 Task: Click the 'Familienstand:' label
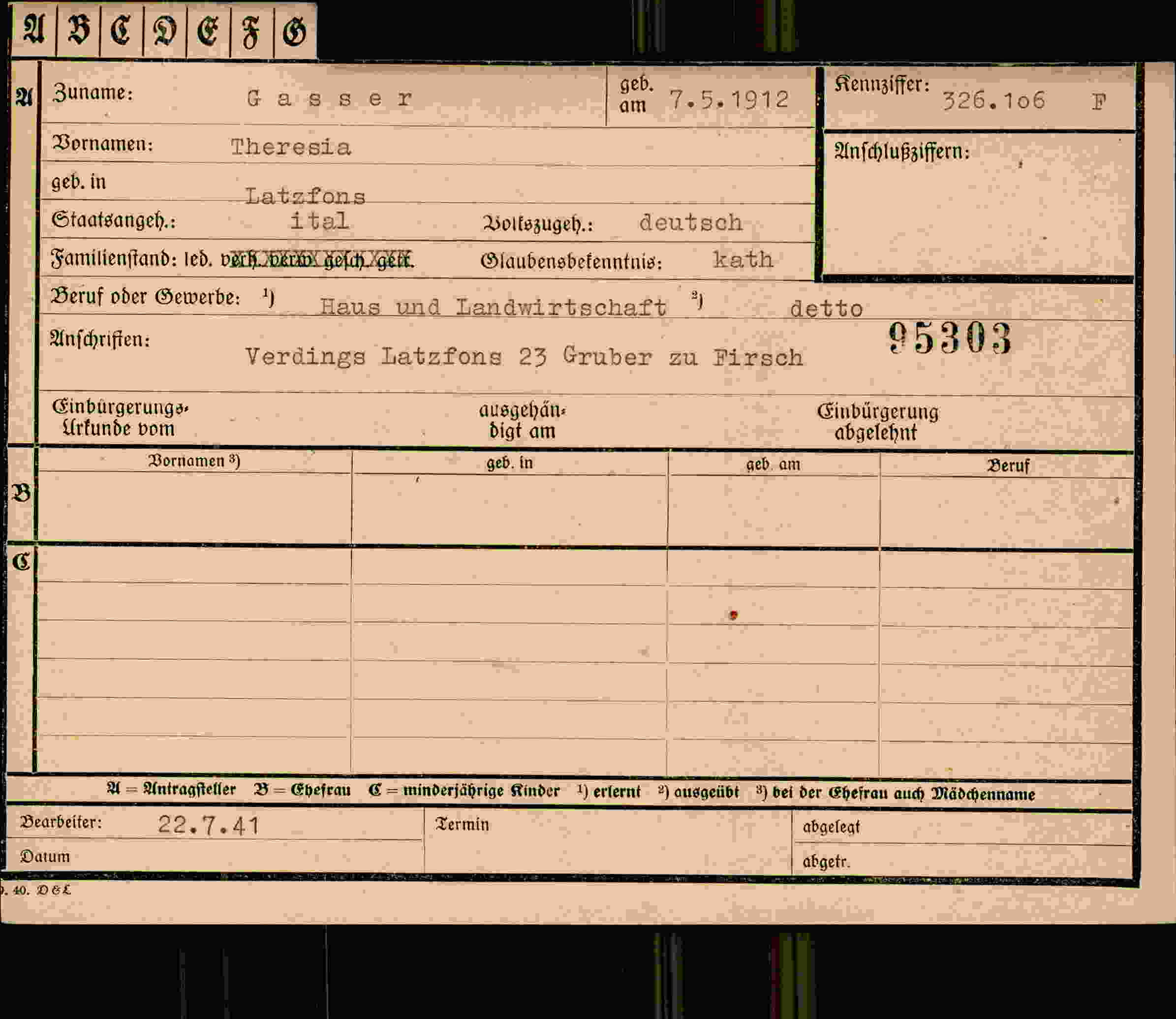tap(114, 259)
